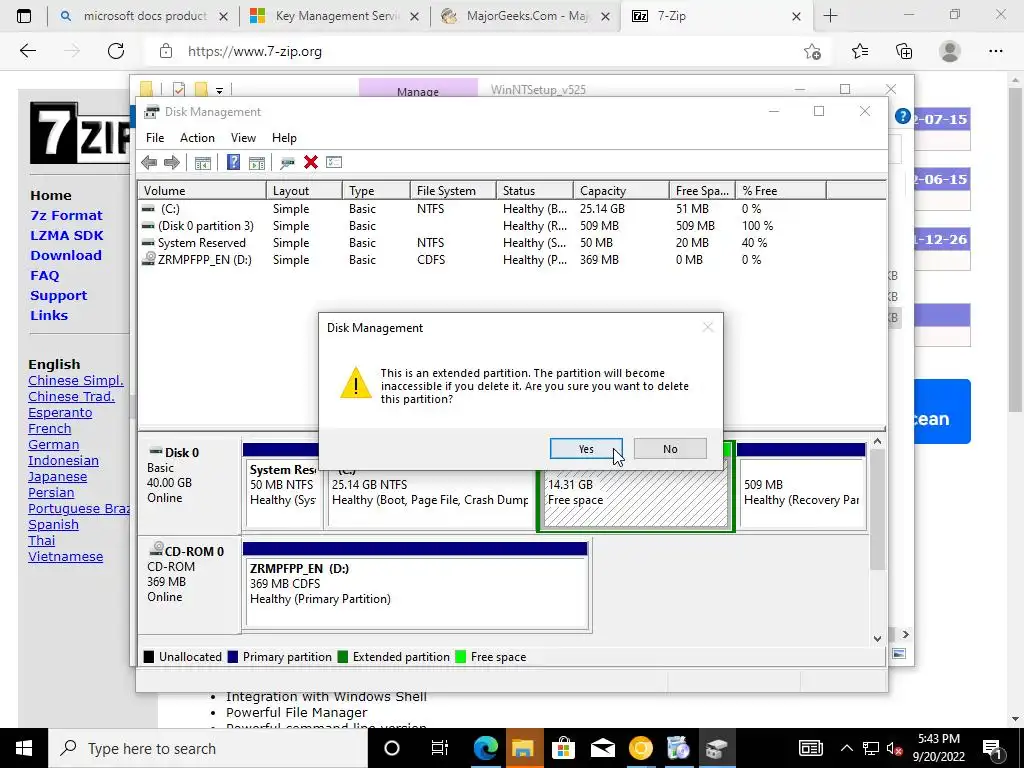The height and width of the screenshot is (768, 1024).
Task: Open the tab actions icon at Edge top-left
Action: tap(24, 16)
